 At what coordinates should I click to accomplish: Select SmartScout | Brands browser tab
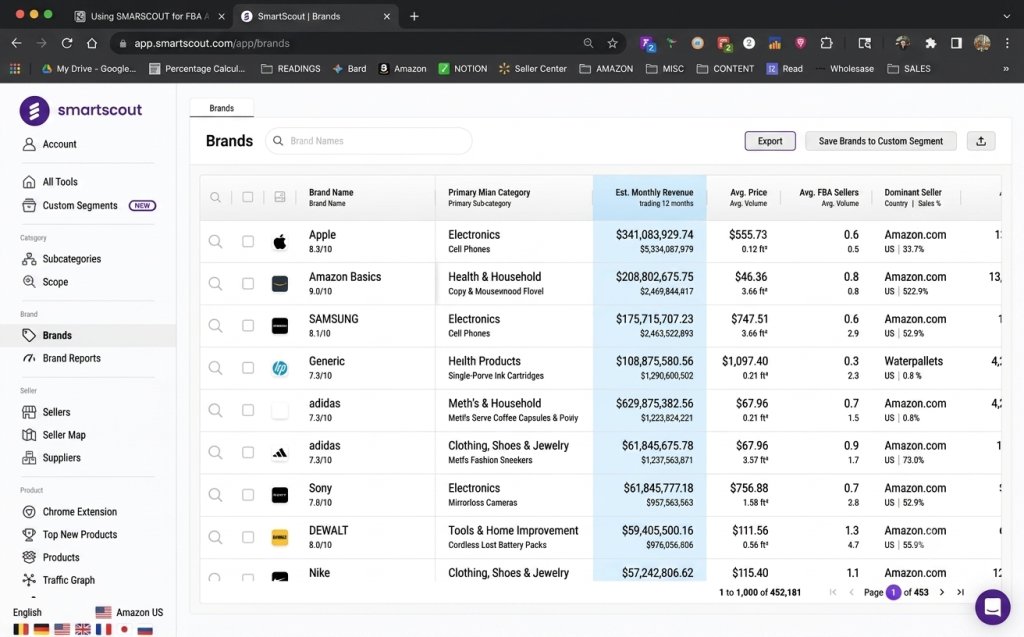coord(317,16)
